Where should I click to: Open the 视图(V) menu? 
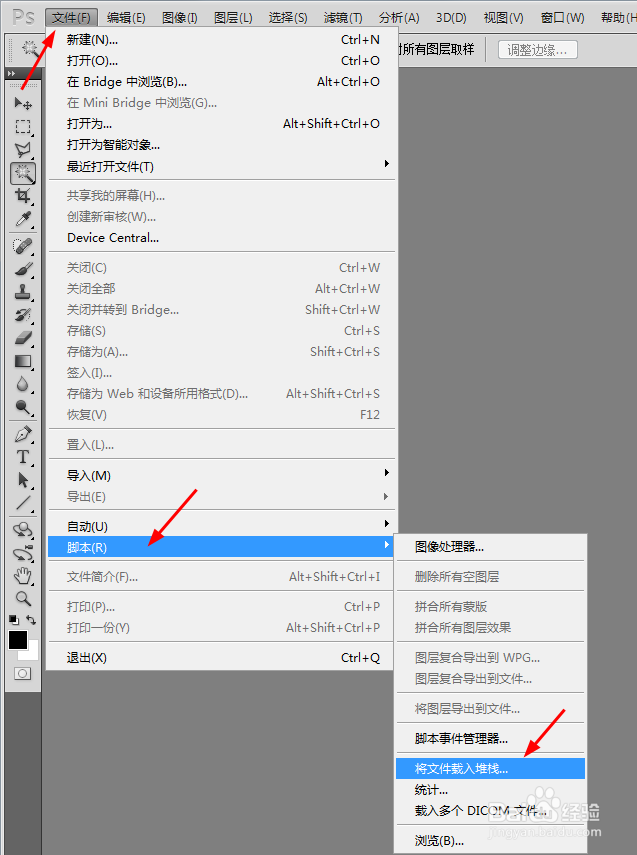[x=503, y=17]
